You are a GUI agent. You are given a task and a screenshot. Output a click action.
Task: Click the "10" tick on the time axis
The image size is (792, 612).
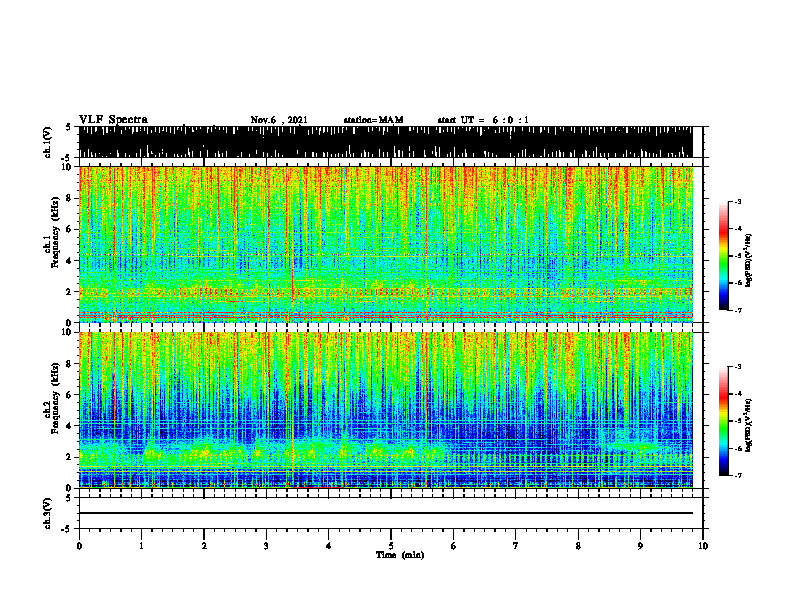(703, 546)
